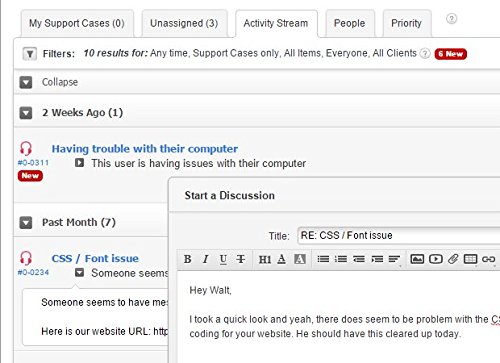Switch to the Unassigned (3) tab
The width and height of the screenshot is (500, 363).
184,23
